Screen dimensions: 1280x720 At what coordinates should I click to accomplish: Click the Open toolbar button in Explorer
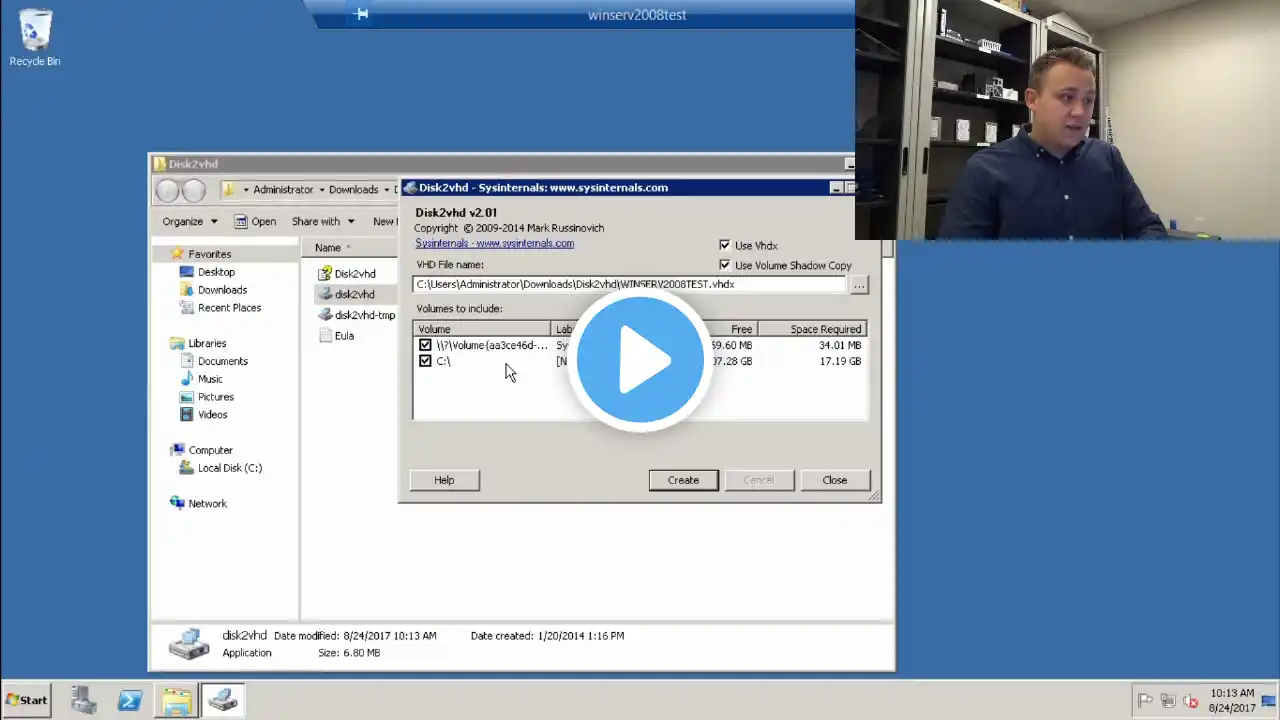pos(255,221)
